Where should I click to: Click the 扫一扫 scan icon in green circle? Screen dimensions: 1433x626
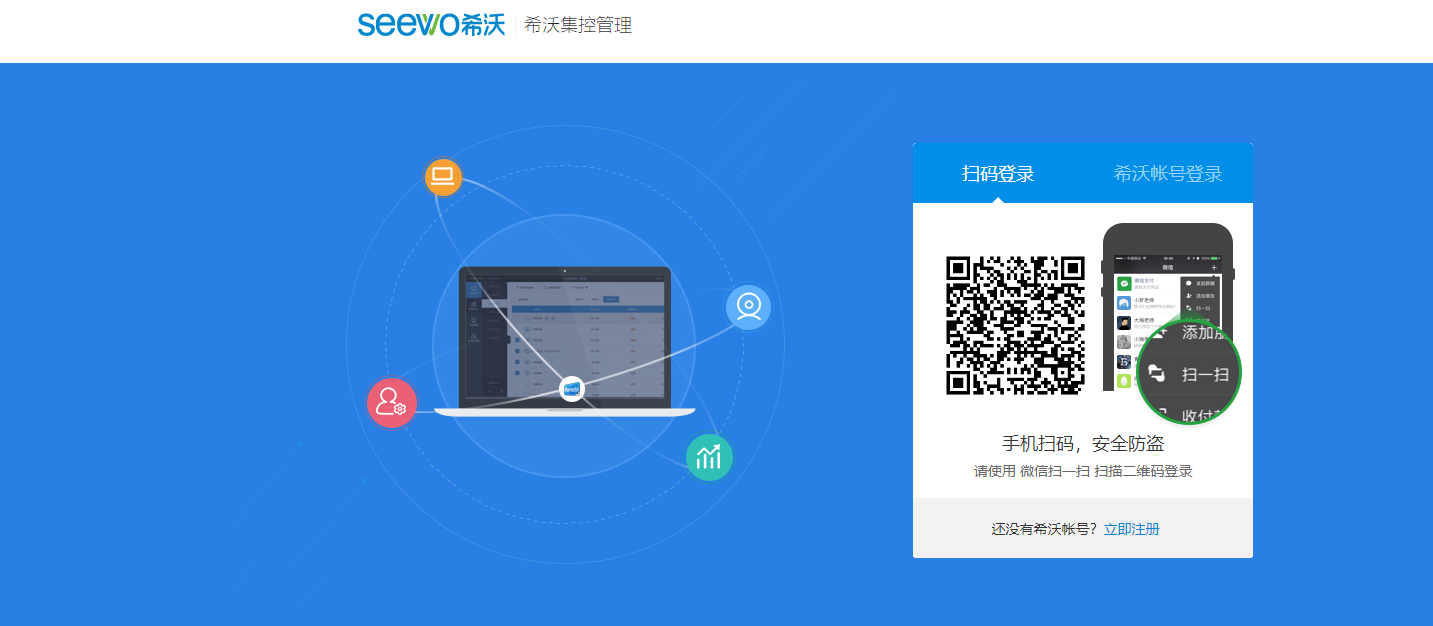(1157, 373)
